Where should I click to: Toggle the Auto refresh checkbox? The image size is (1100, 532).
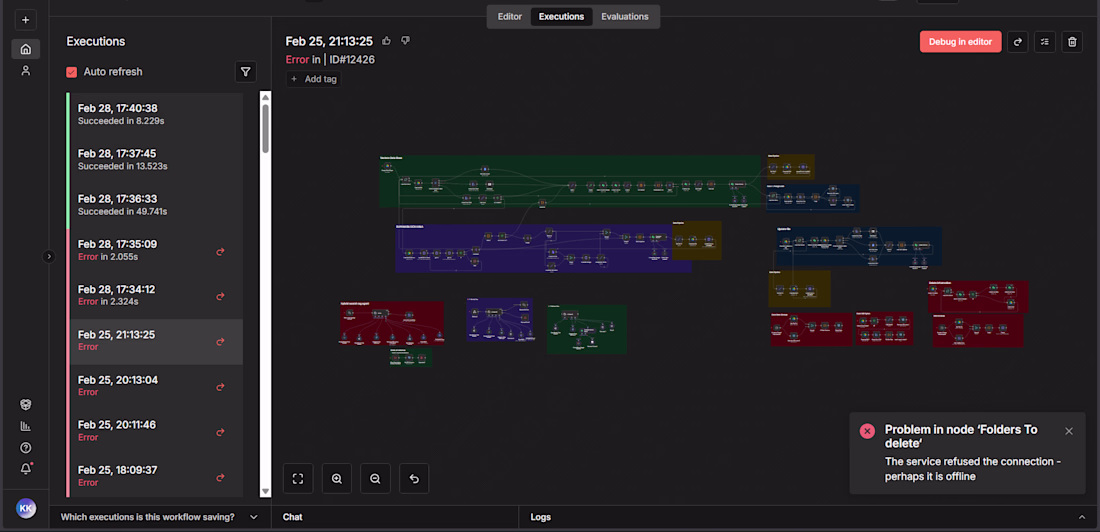point(72,72)
